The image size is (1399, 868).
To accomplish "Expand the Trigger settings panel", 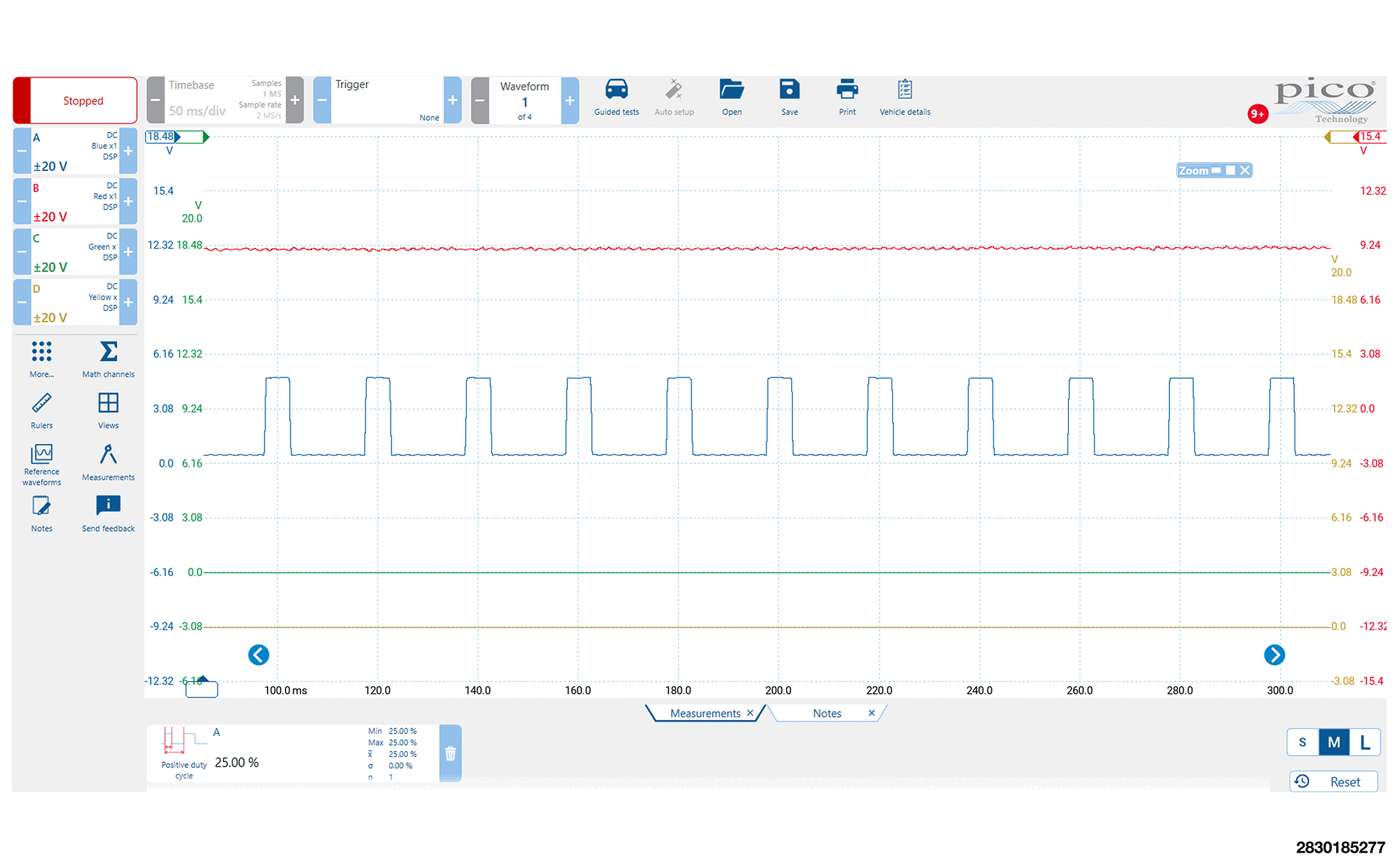I will click(386, 100).
